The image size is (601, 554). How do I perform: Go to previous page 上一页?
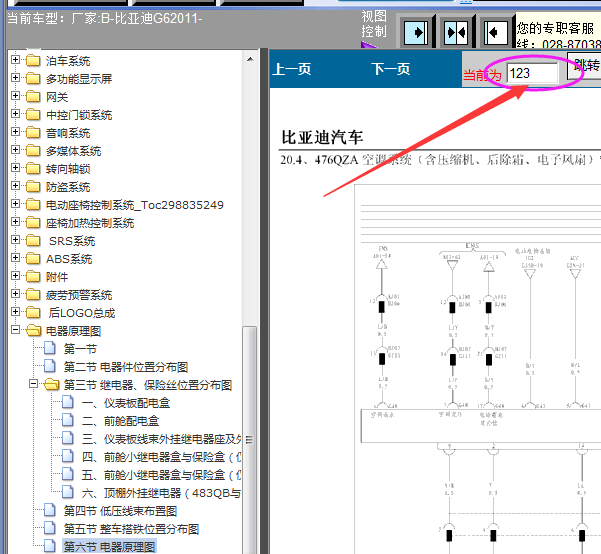pyautogui.click(x=292, y=69)
